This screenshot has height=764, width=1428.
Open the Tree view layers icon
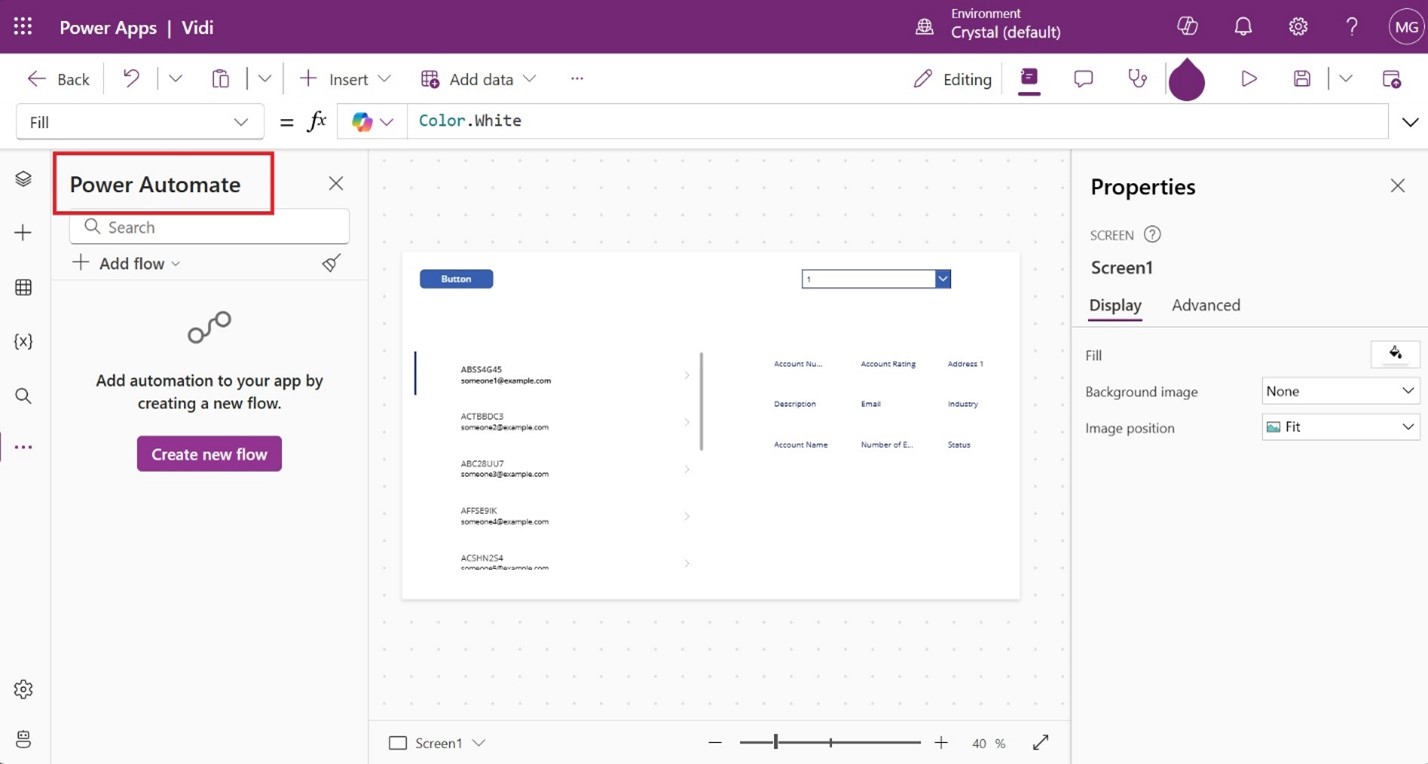pyautogui.click(x=23, y=179)
